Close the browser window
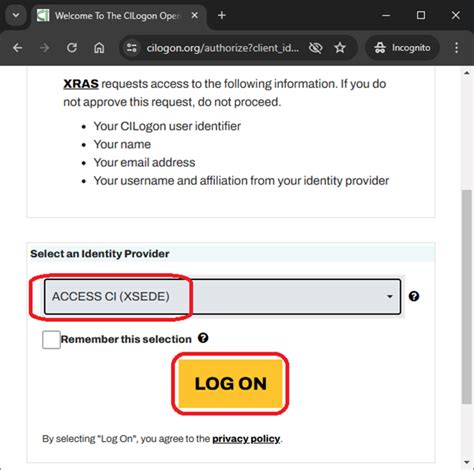The image size is (474, 470). [456, 15]
